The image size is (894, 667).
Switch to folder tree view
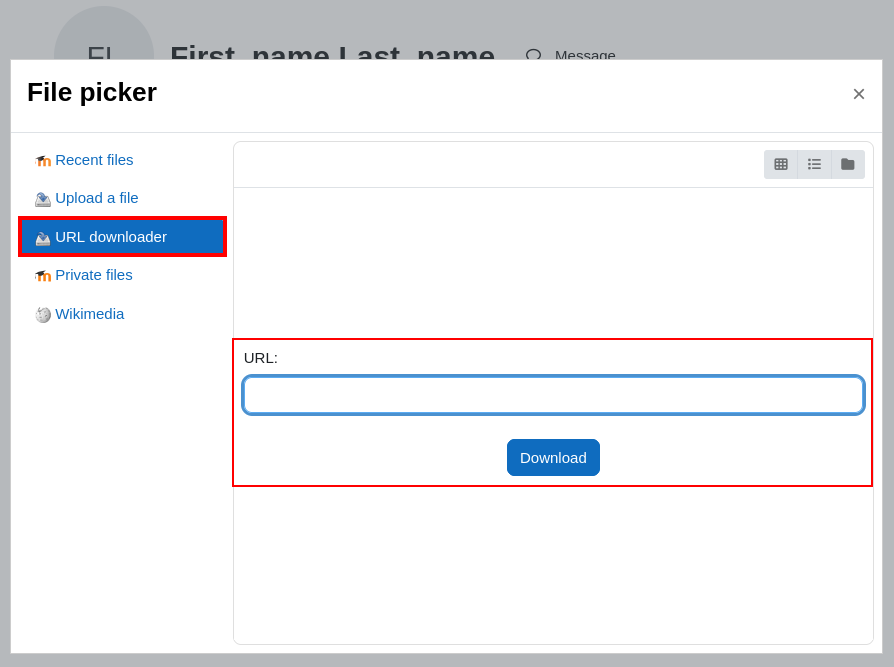(848, 164)
